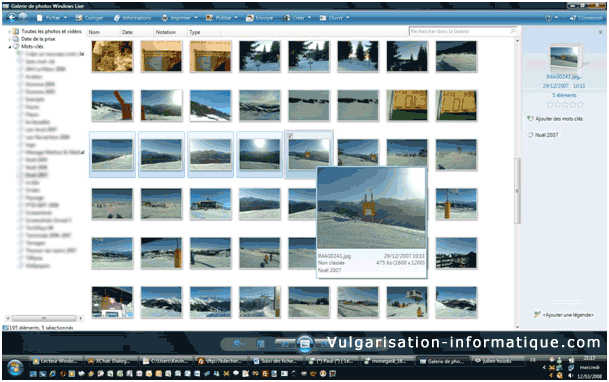Screen dimensions: 609x382
Task: Sort by the Notation column header
Action: [x=170, y=32]
